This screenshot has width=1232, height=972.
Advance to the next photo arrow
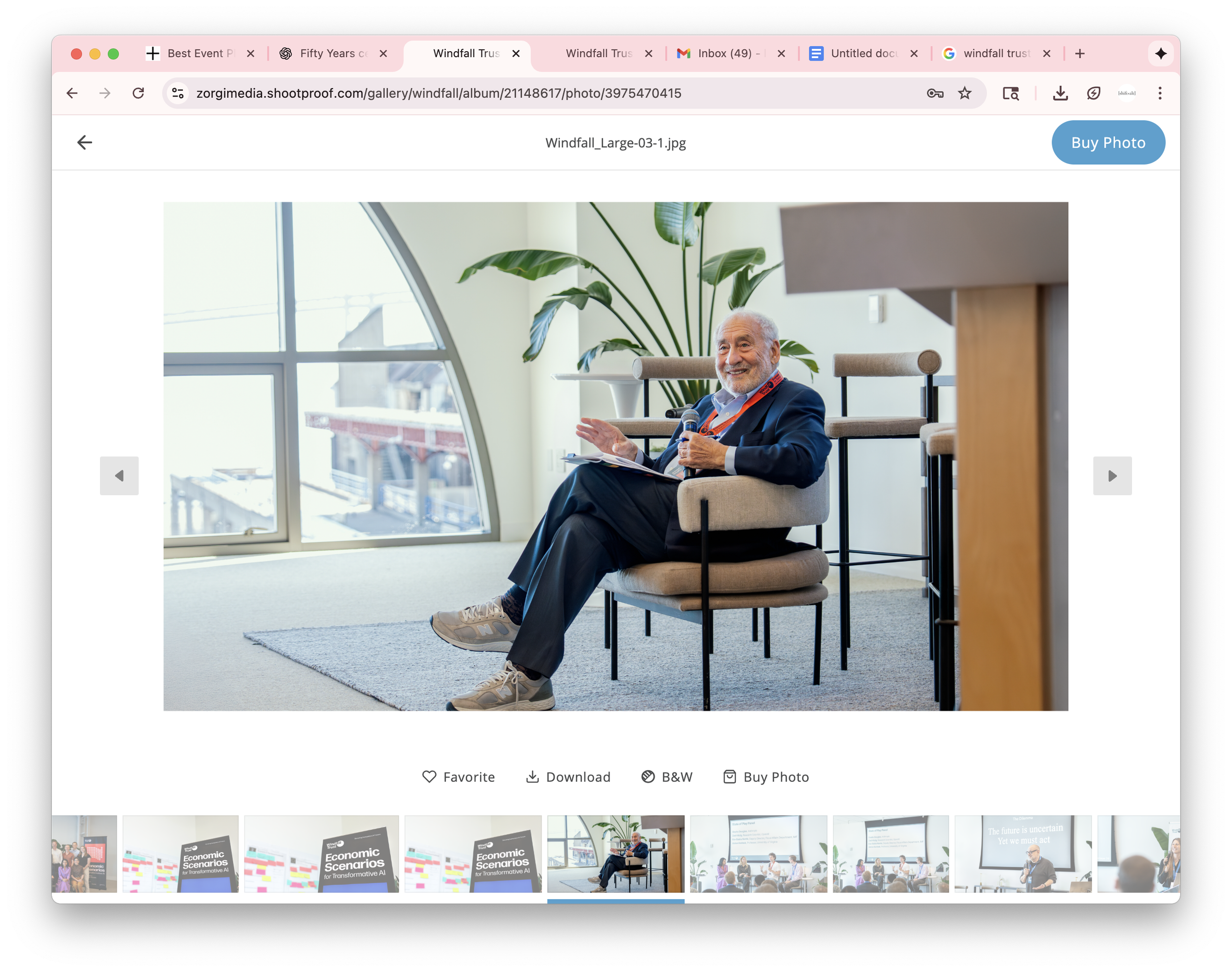tap(1112, 476)
